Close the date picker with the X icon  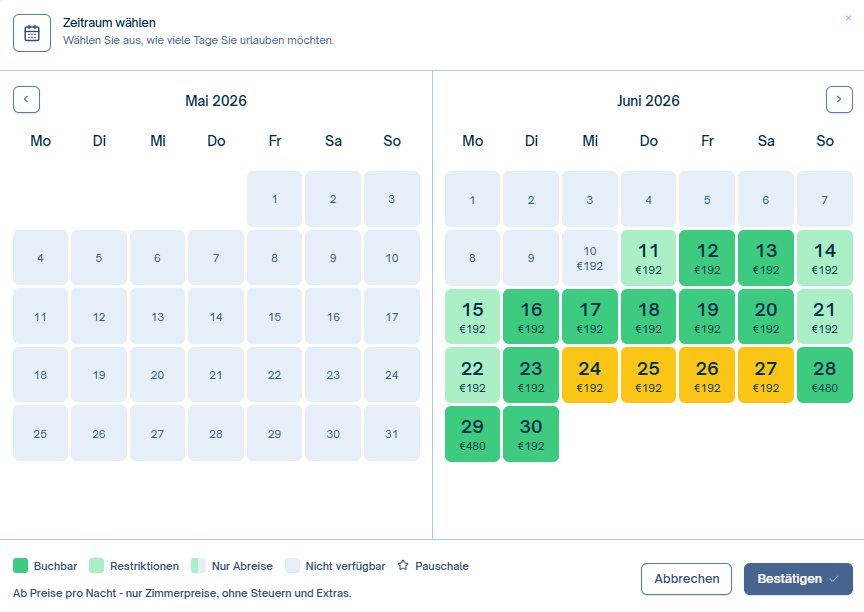tap(849, 18)
